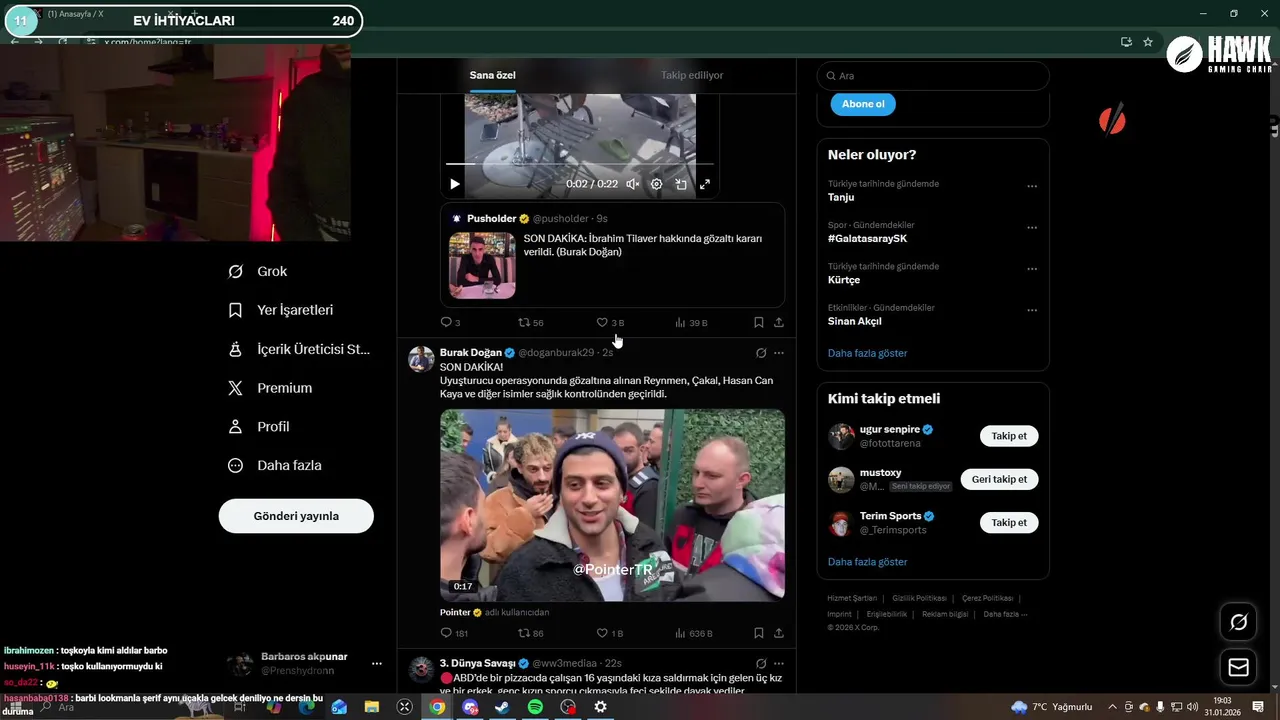Open Grok actions on 3. Dünya Savaşı post
The height and width of the screenshot is (720, 1280).
click(761, 663)
